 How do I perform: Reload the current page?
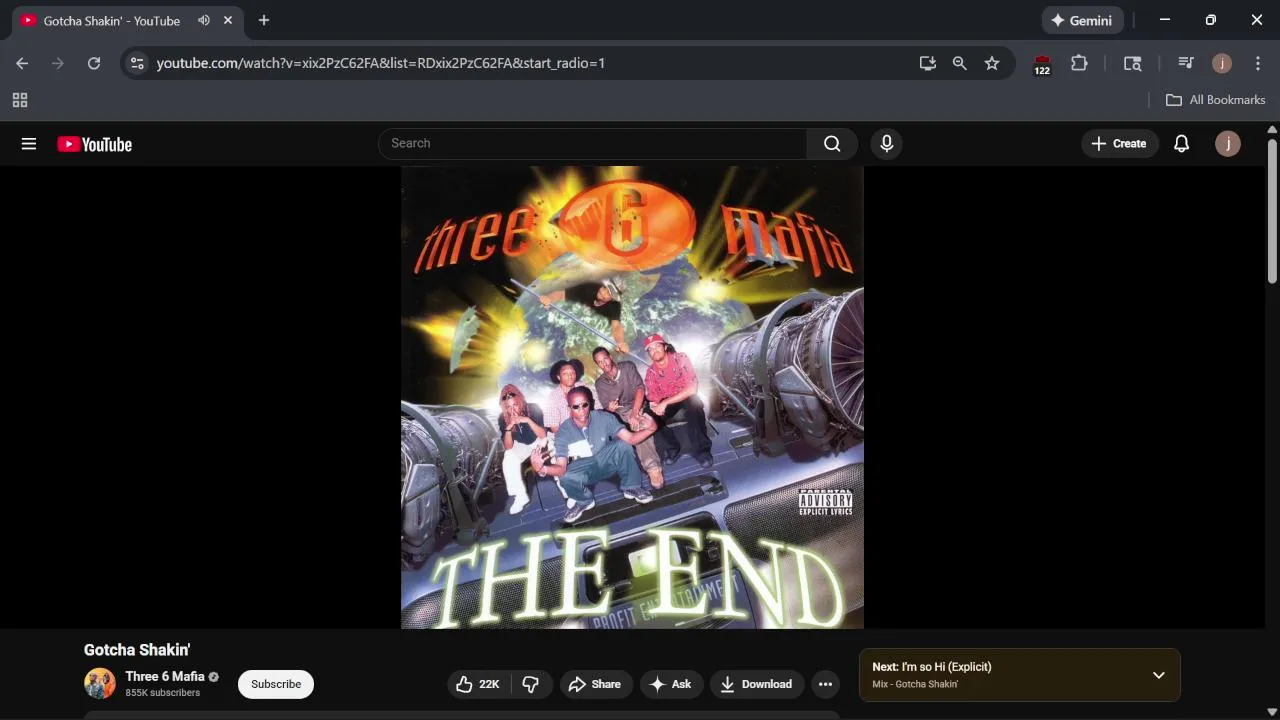[94, 63]
